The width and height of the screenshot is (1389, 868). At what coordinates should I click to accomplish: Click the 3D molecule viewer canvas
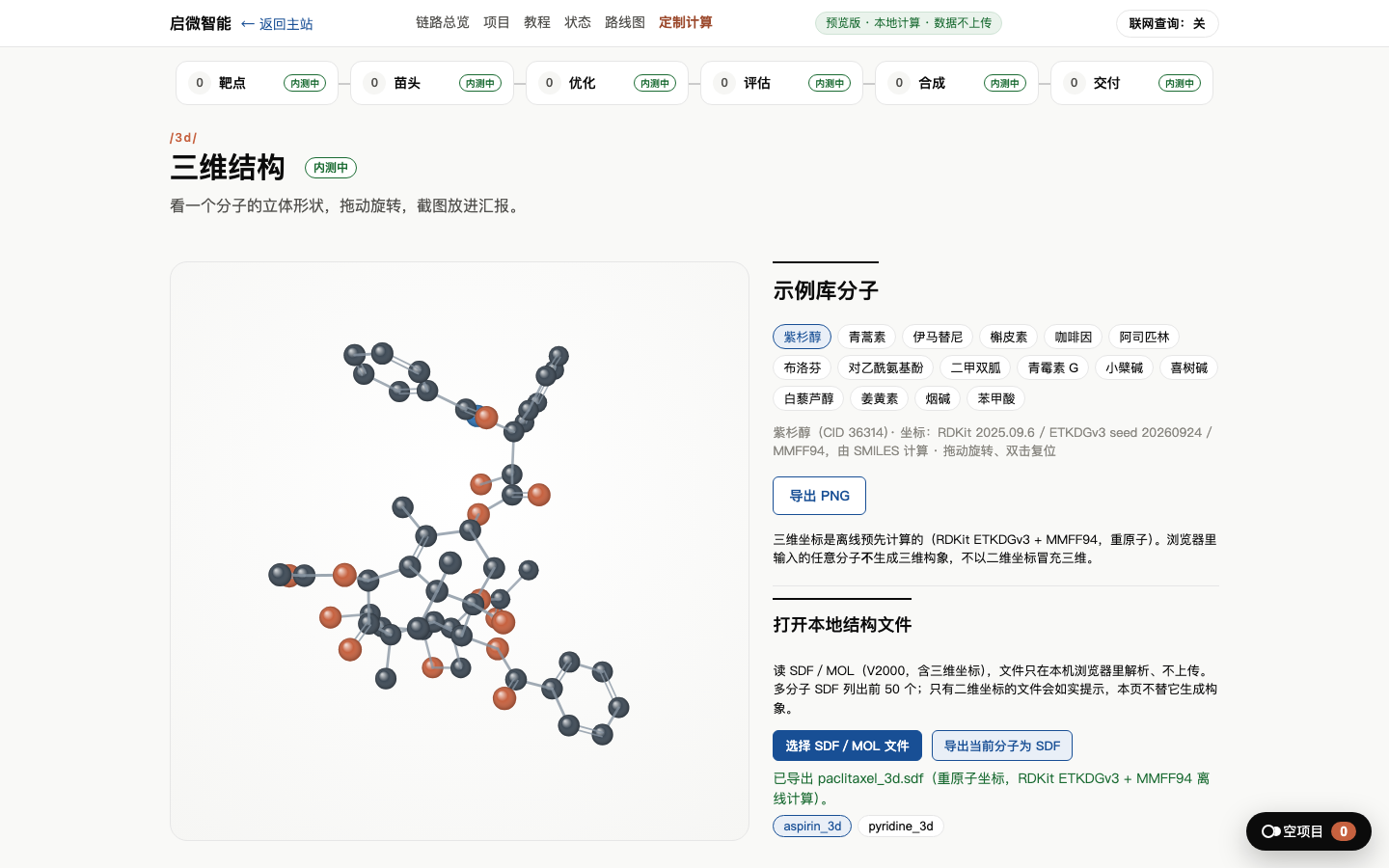pos(459,551)
